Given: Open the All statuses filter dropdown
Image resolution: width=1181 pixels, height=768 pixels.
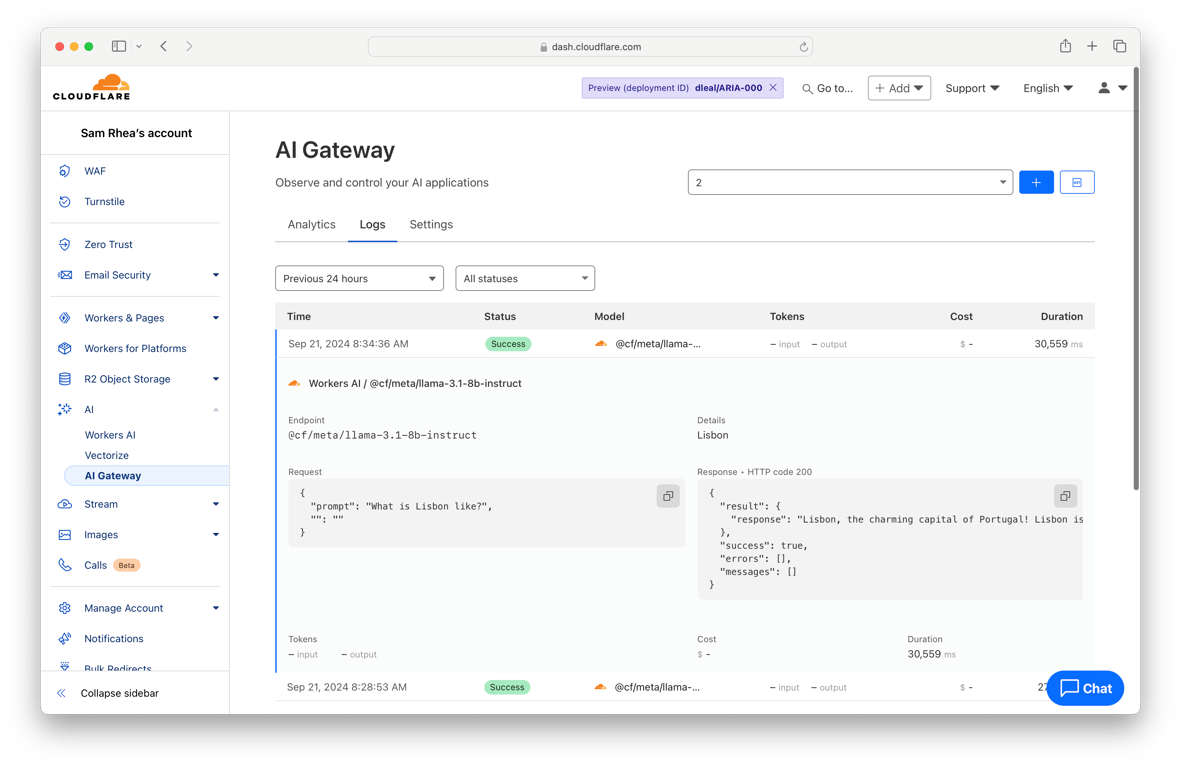Looking at the screenshot, I should (525, 278).
